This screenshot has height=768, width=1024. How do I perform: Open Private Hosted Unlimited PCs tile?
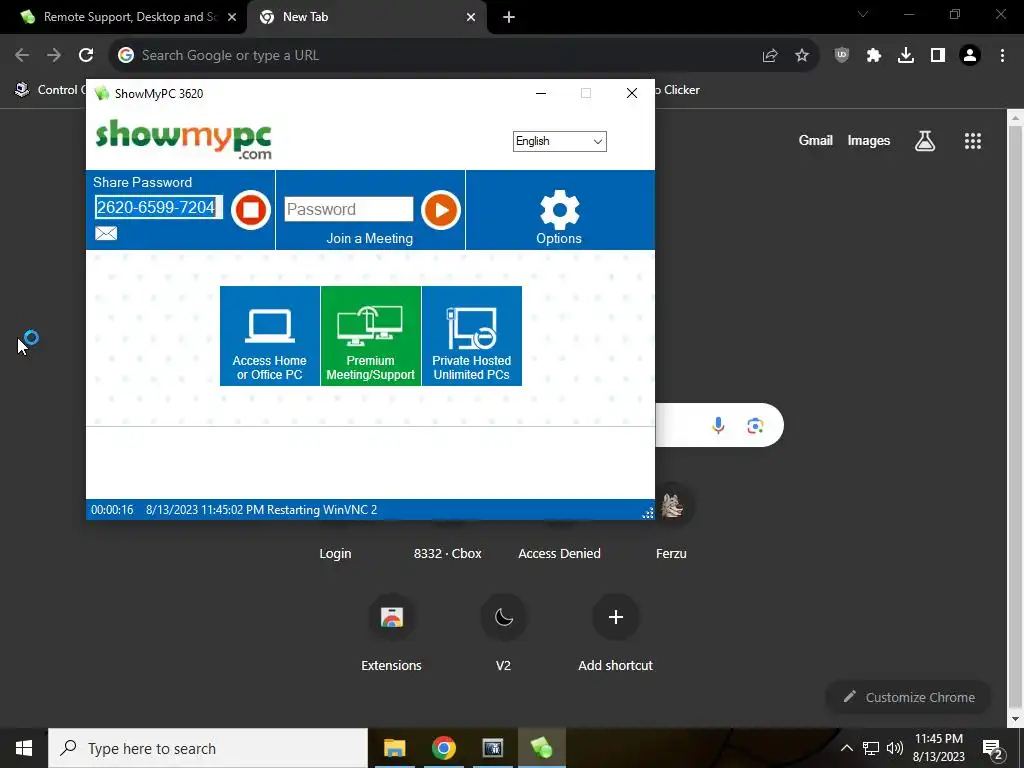(x=472, y=336)
